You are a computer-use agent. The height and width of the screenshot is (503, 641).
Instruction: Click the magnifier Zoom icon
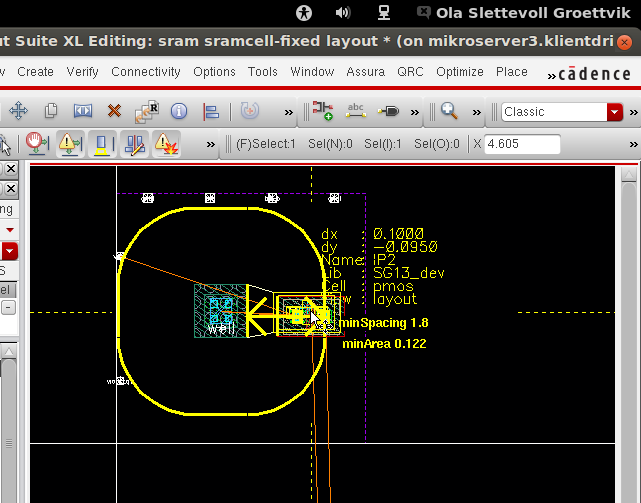[x=449, y=111]
